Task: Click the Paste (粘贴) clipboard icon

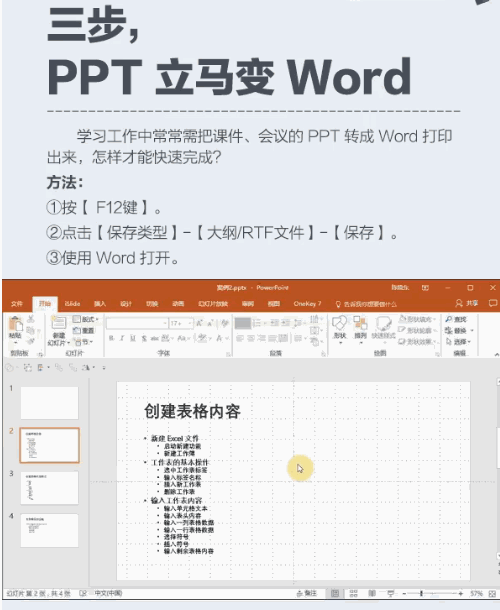Action: pos(15,324)
